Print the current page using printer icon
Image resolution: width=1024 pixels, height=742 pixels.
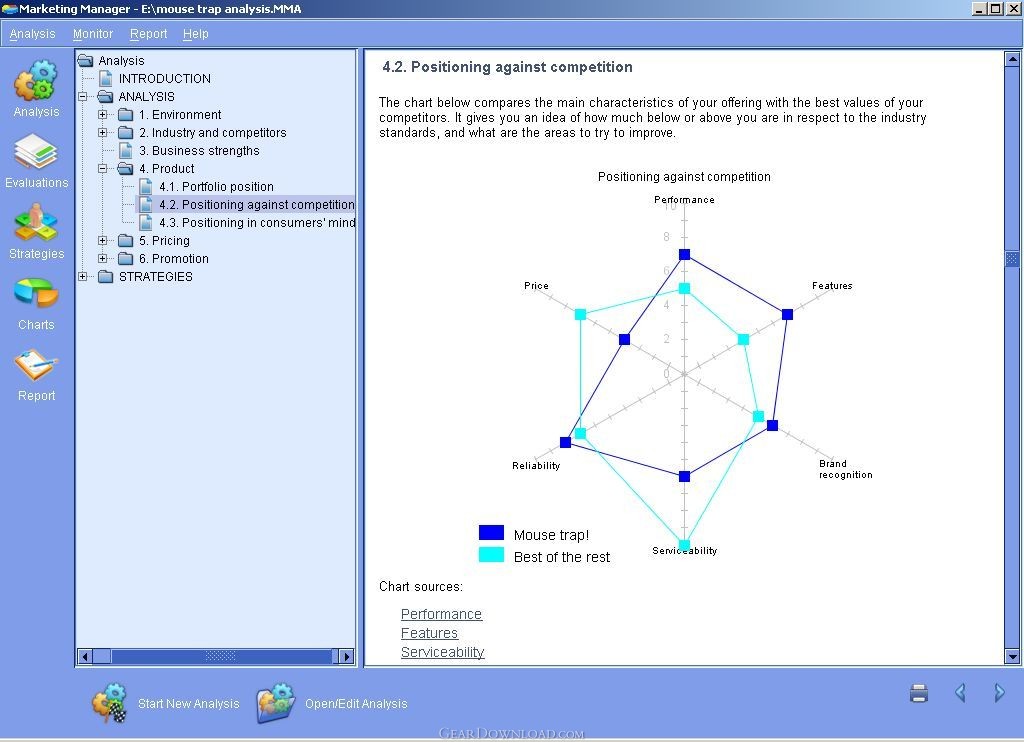point(919,692)
